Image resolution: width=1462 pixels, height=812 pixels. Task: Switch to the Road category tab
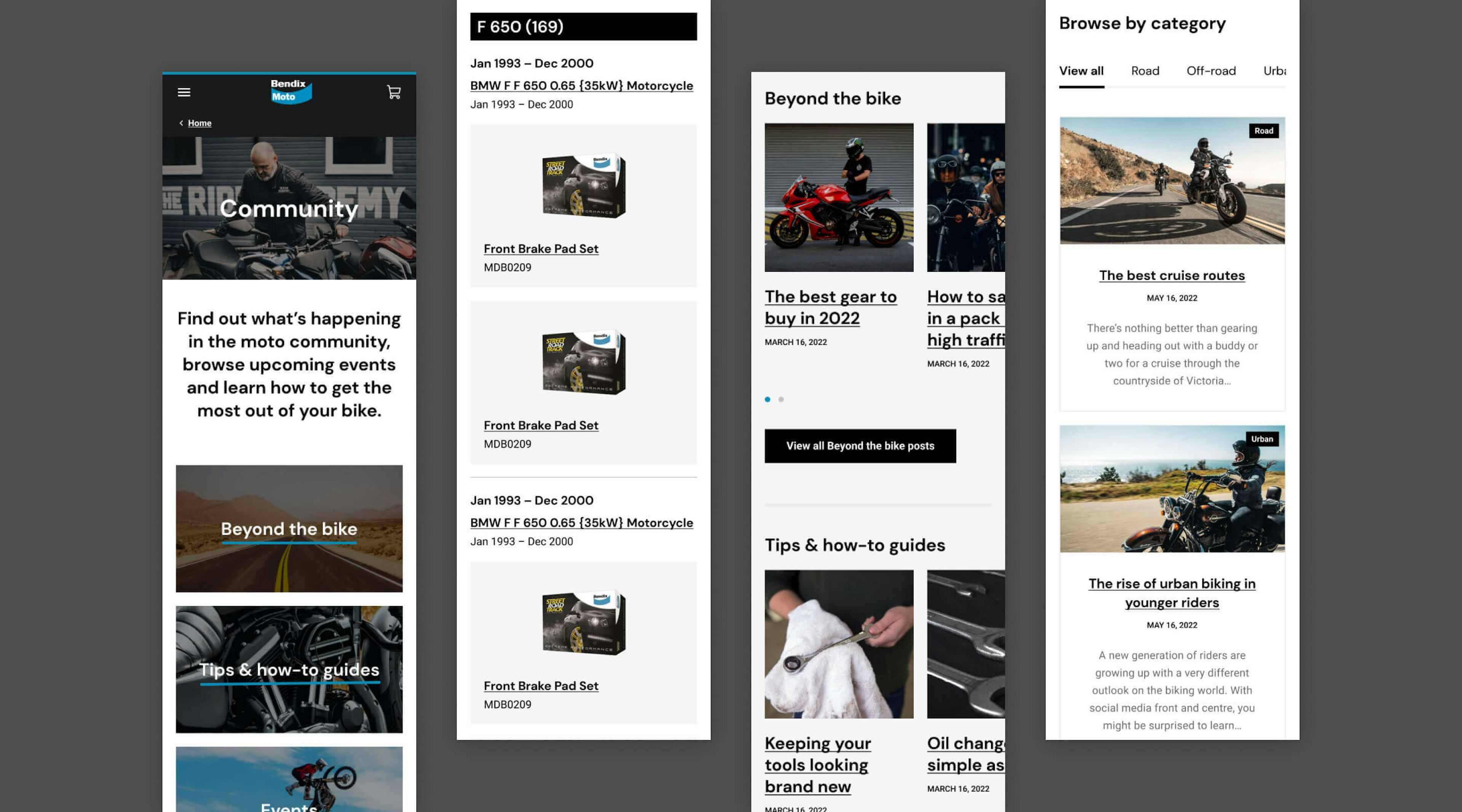click(1145, 71)
